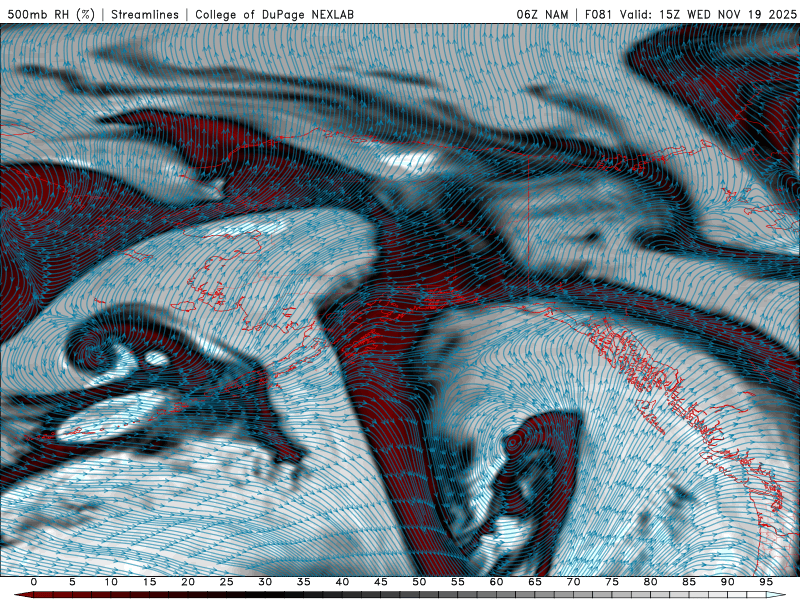
Task: Click the '5' value on the color scale
Action: pos(72,582)
